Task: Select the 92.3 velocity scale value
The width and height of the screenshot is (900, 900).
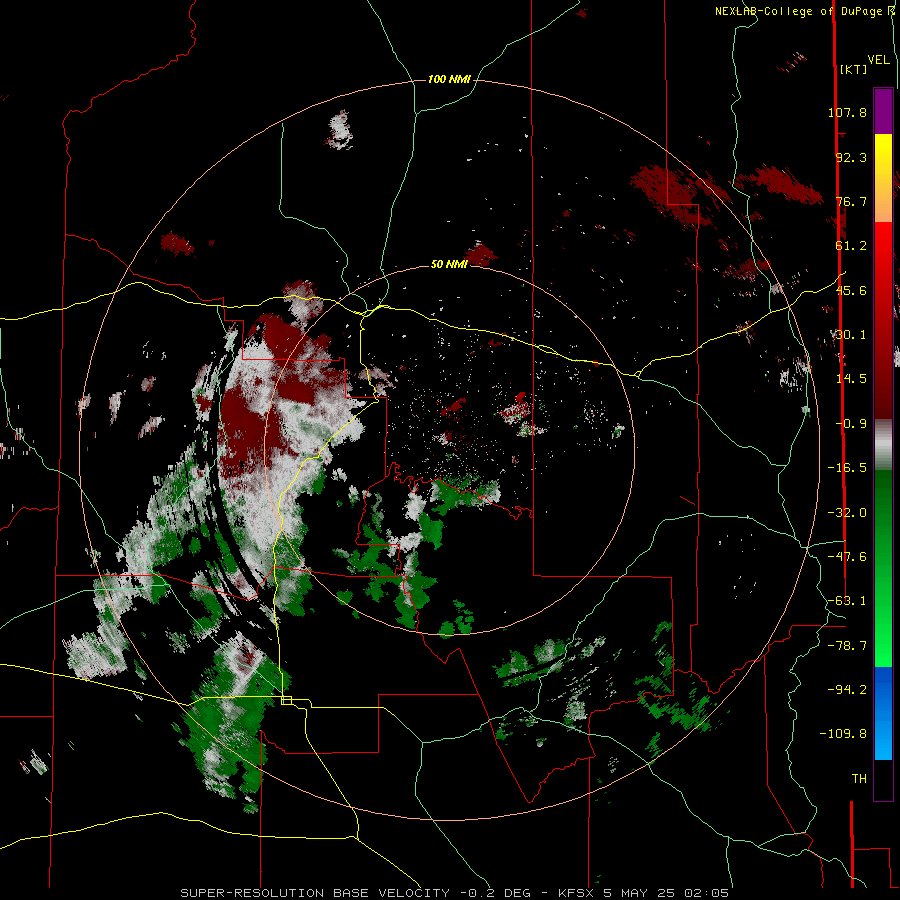Action: pos(851,157)
